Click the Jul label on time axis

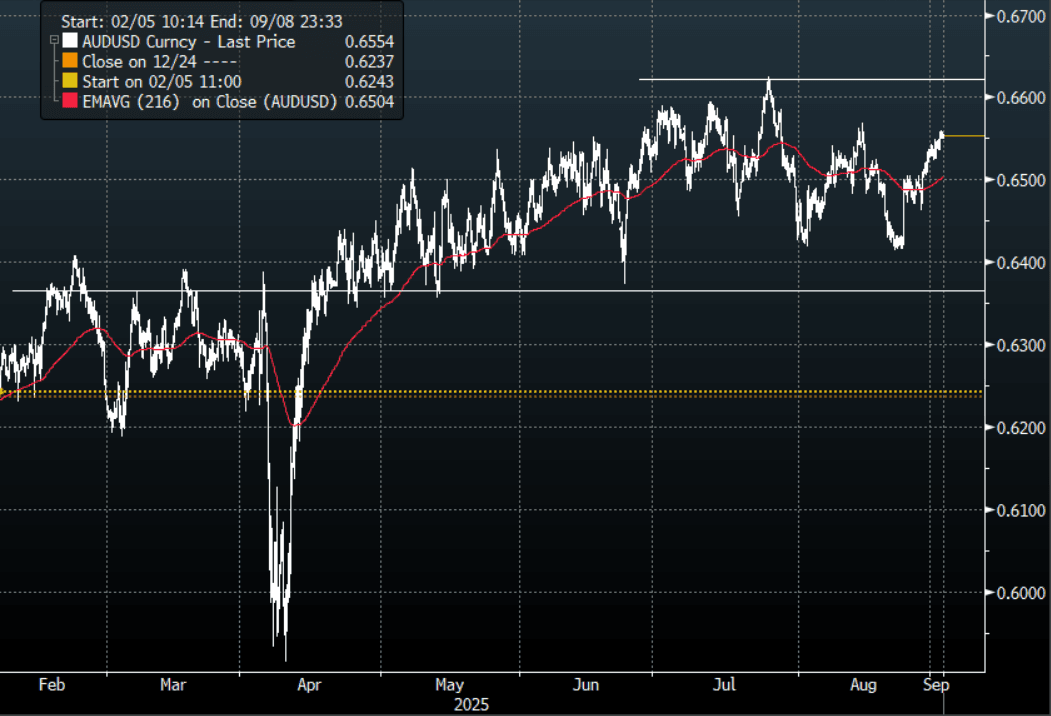725,685
